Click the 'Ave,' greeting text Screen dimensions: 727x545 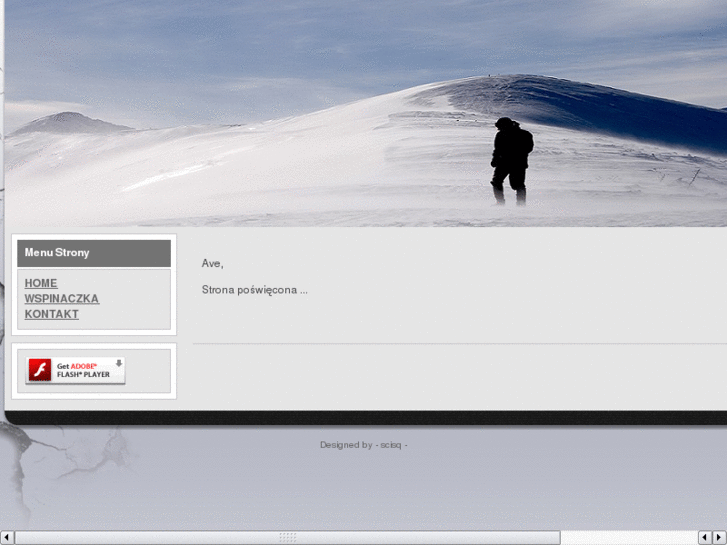click(212, 263)
